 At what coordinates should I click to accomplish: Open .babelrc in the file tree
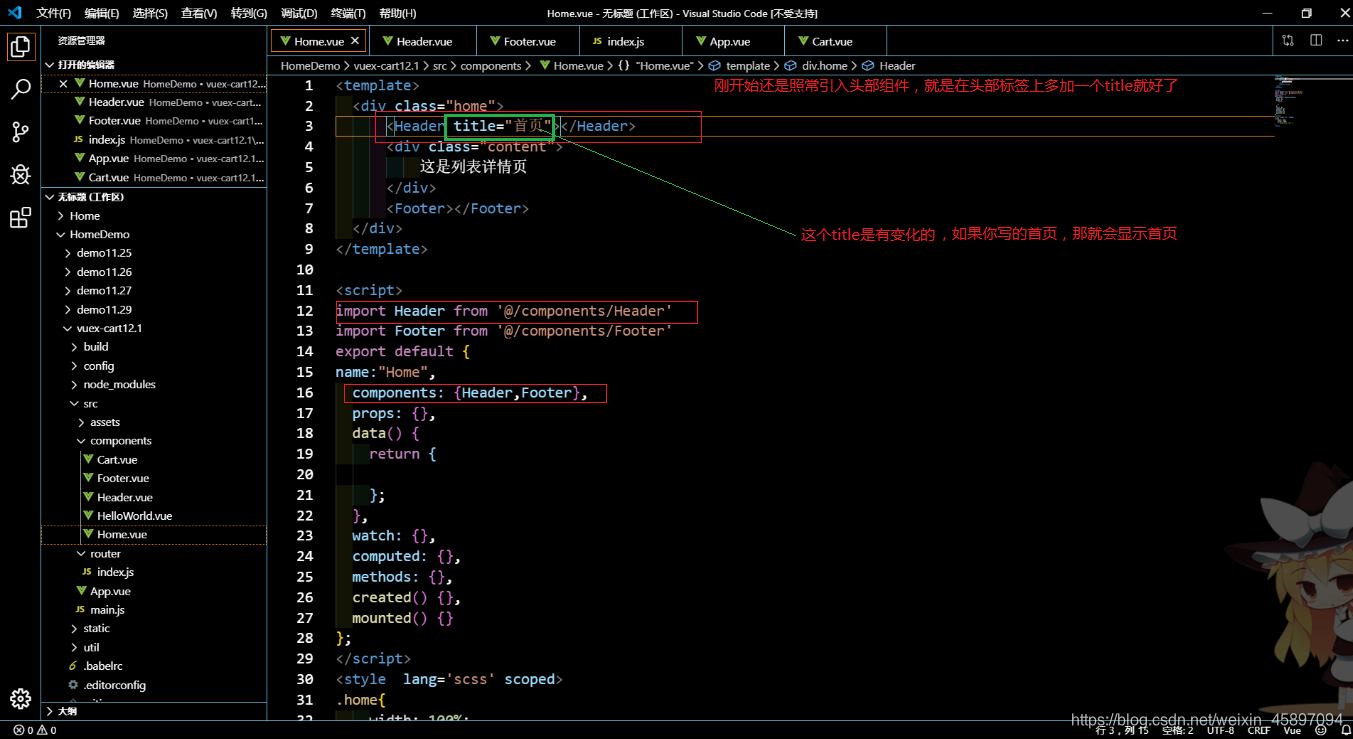point(154,666)
